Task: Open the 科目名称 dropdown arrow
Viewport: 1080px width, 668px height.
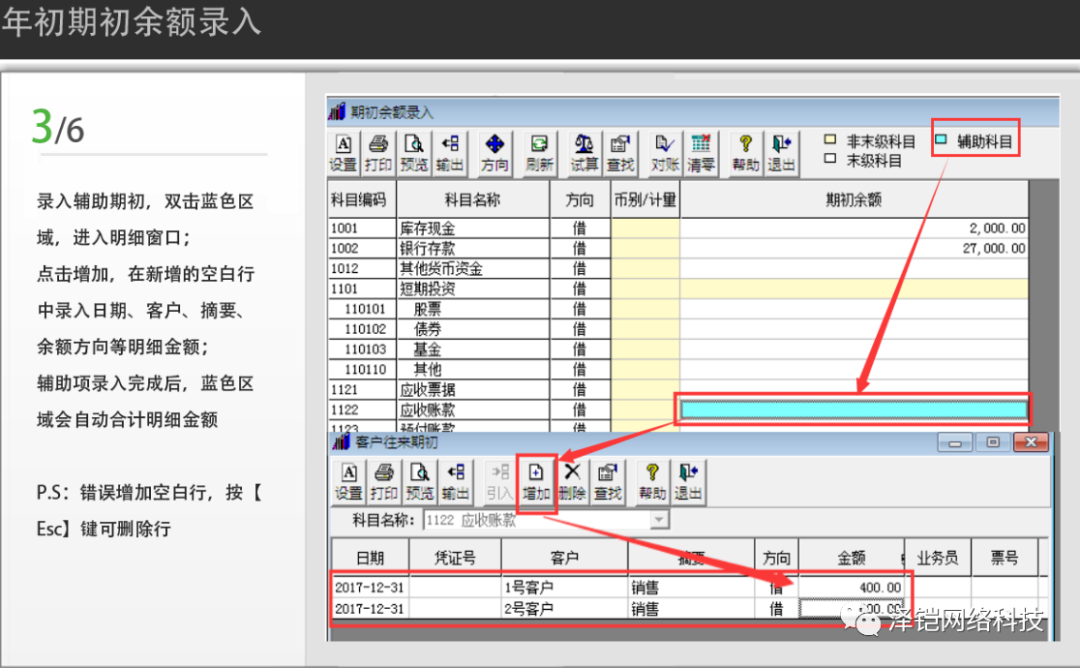Action: (658, 520)
